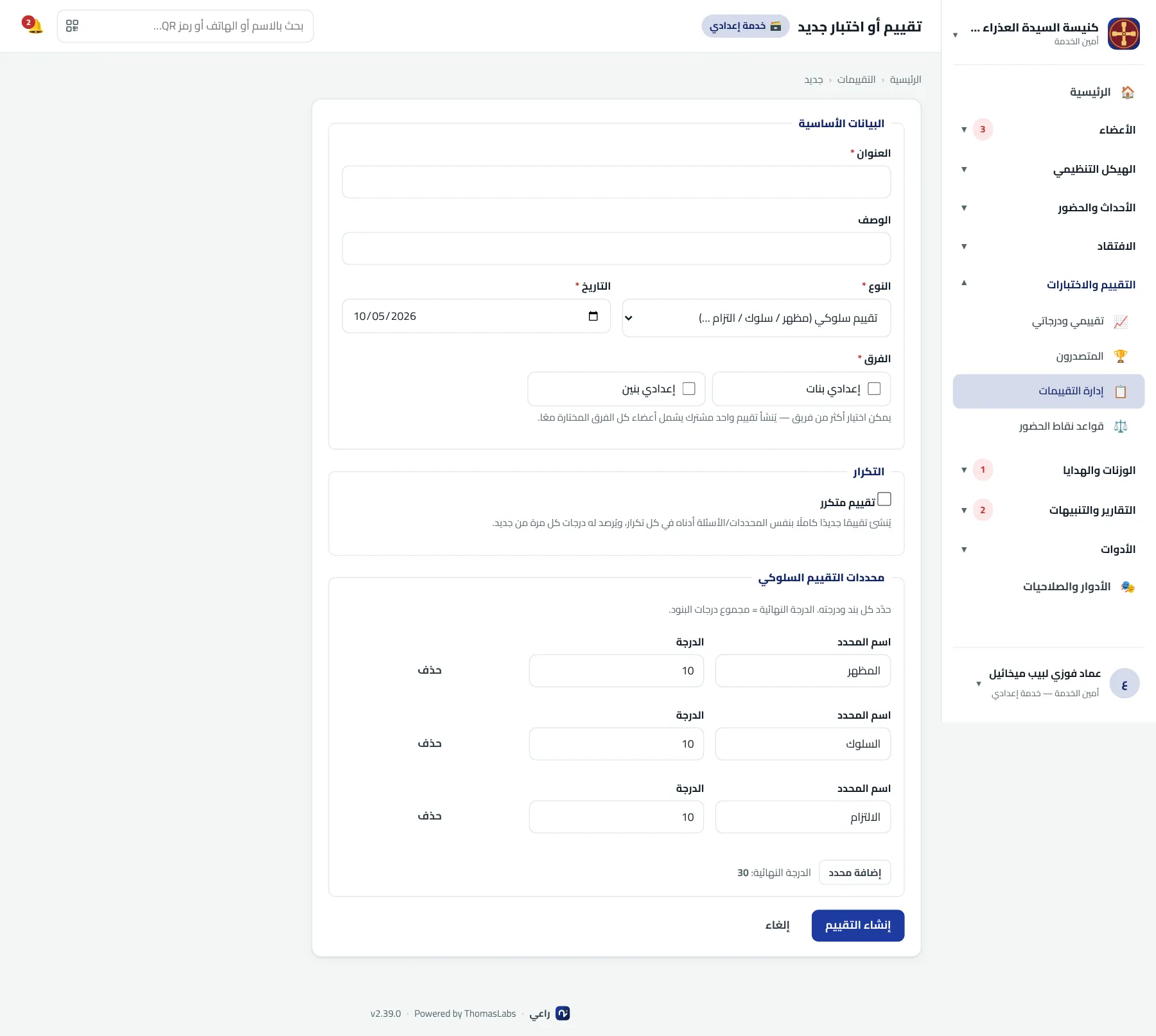Click the التقييمات breadcrumb link

tap(856, 80)
